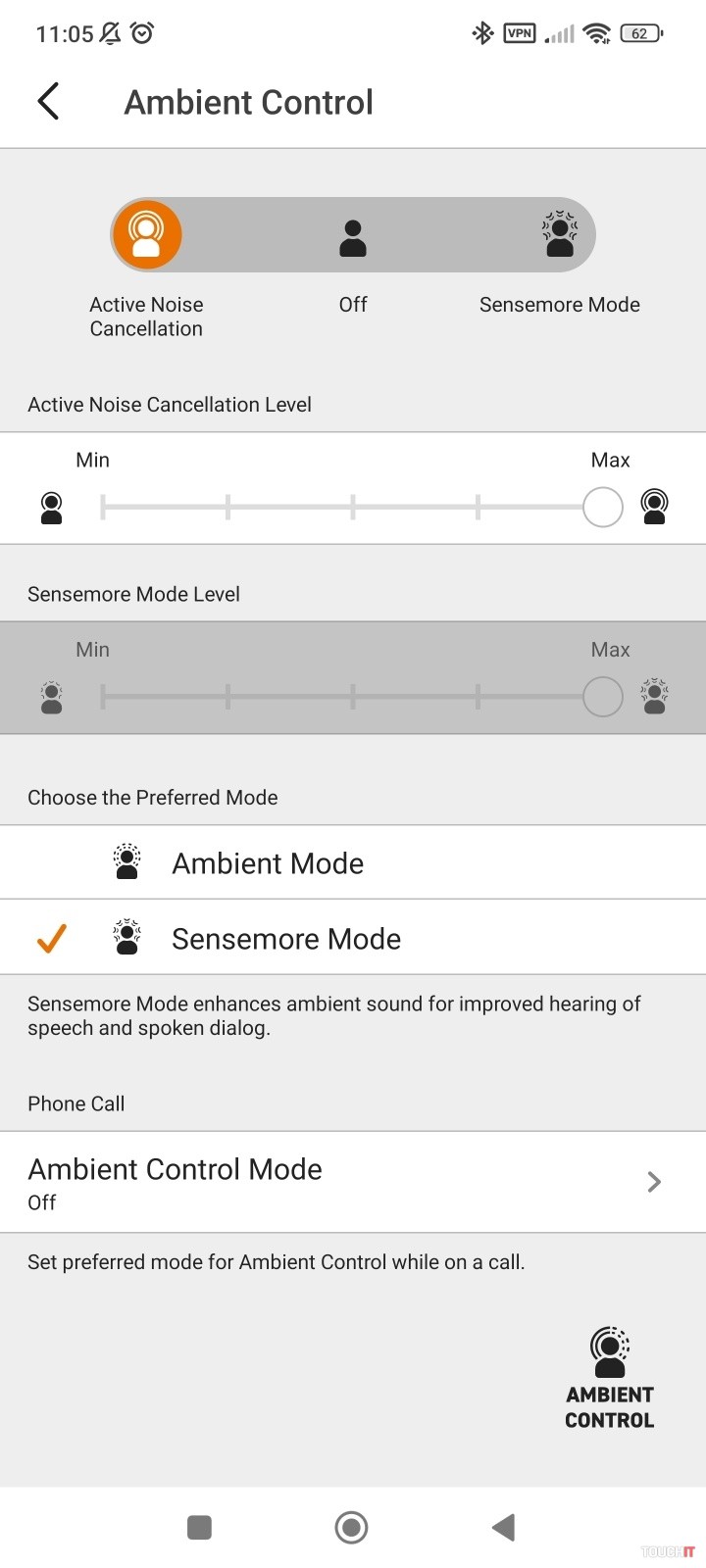The height and width of the screenshot is (1568, 706).
Task: Tap the maximum noise cancellation icon
Action: (654, 507)
